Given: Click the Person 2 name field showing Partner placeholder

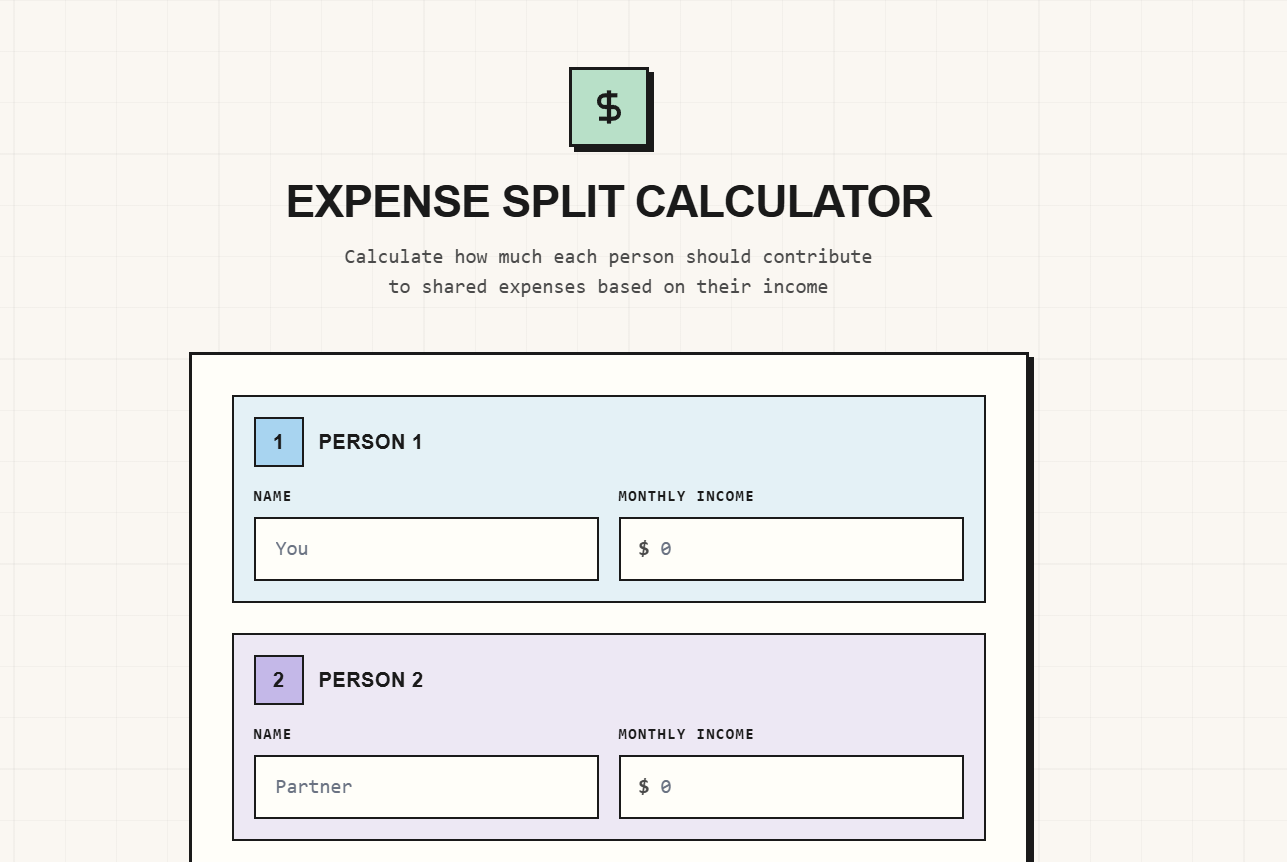Looking at the screenshot, I should point(426,787).
